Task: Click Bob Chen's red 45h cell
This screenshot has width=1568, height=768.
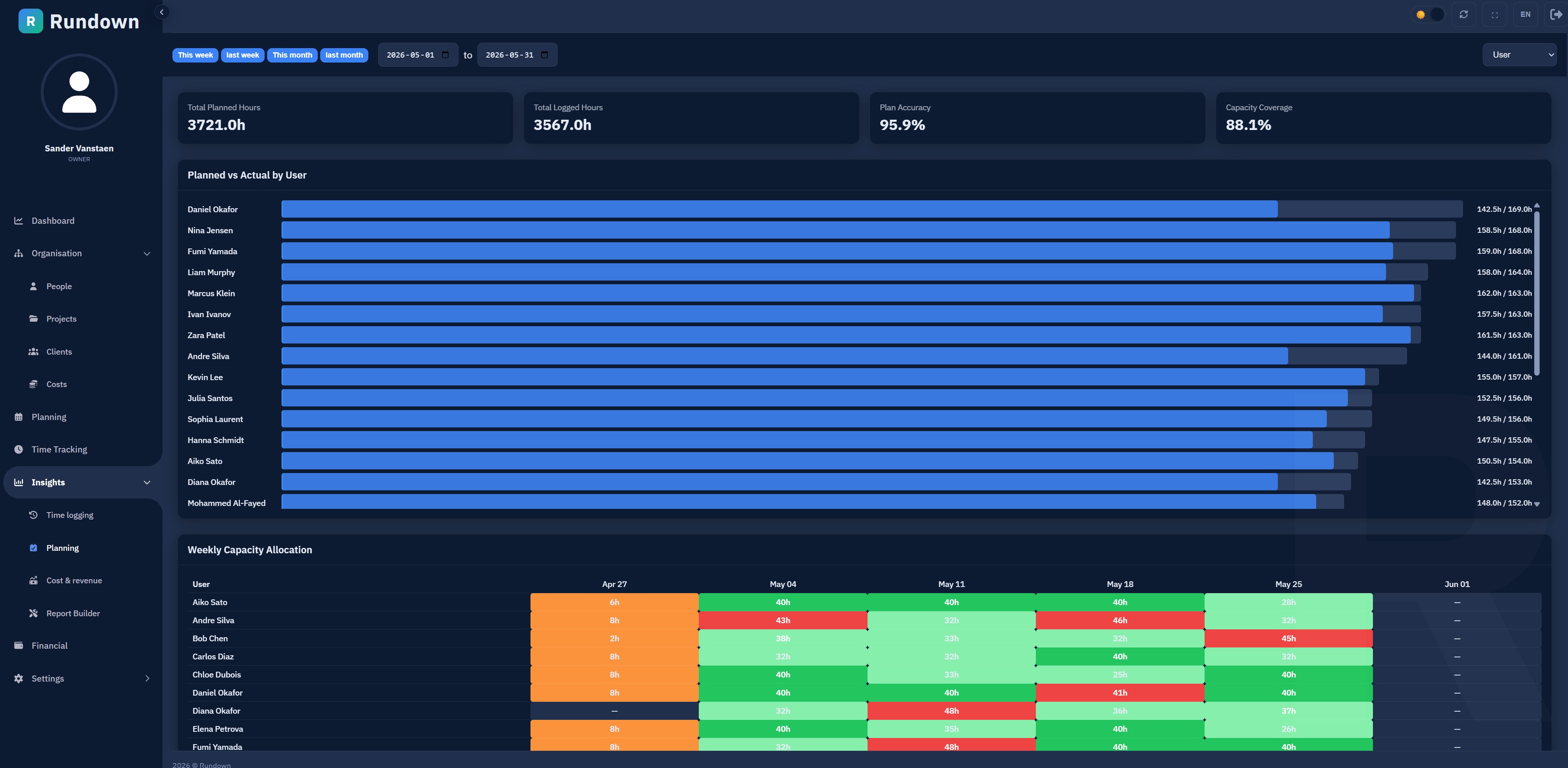Action: click(1288, 639)
